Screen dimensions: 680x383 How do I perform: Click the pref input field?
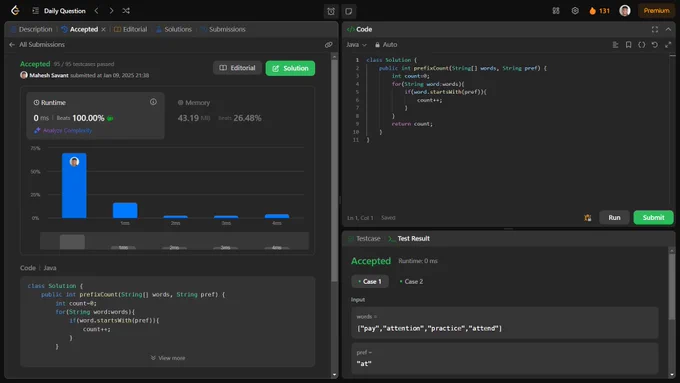pyautogui.click(x=505, y=358)
